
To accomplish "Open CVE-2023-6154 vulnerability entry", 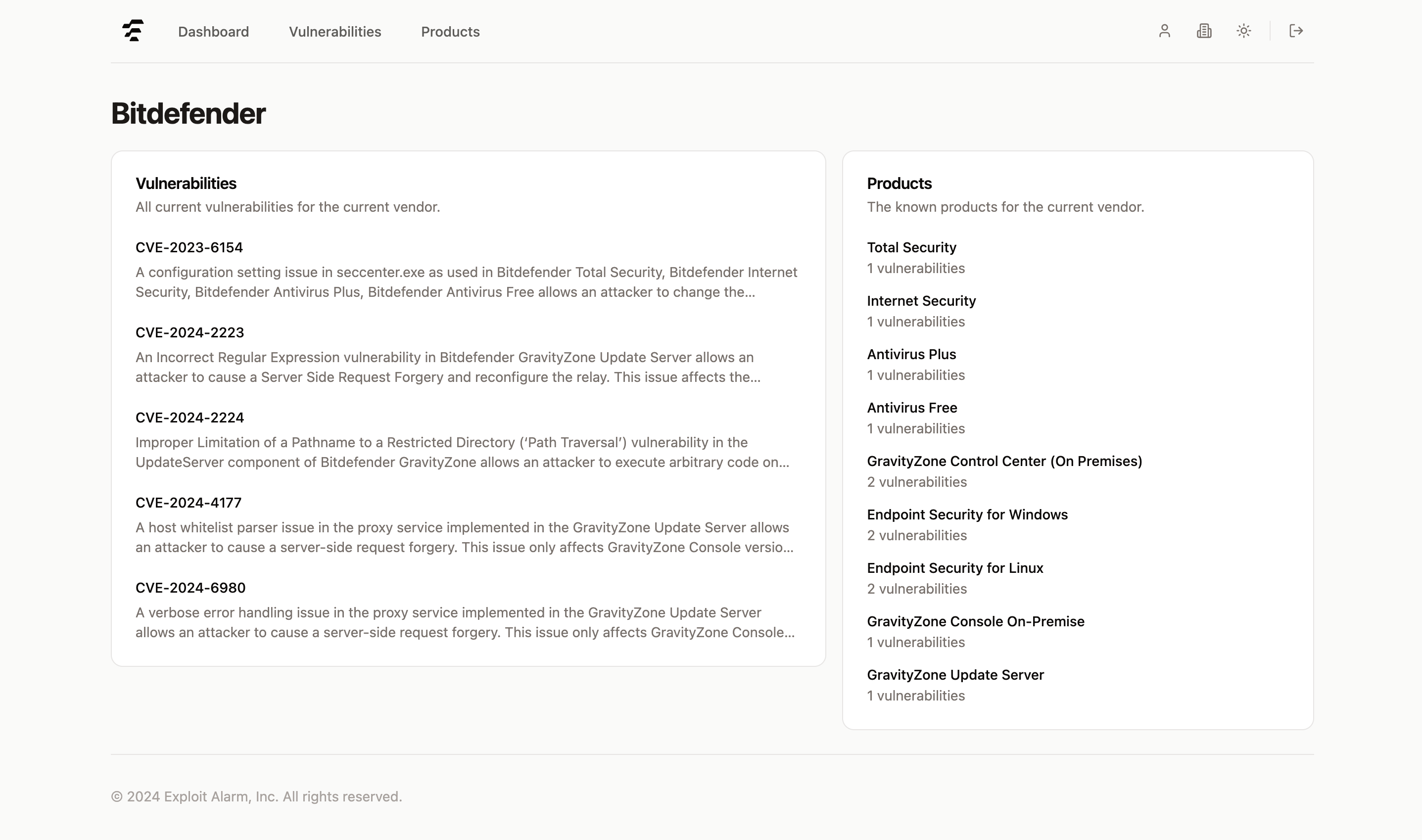I will coord(189,247).
